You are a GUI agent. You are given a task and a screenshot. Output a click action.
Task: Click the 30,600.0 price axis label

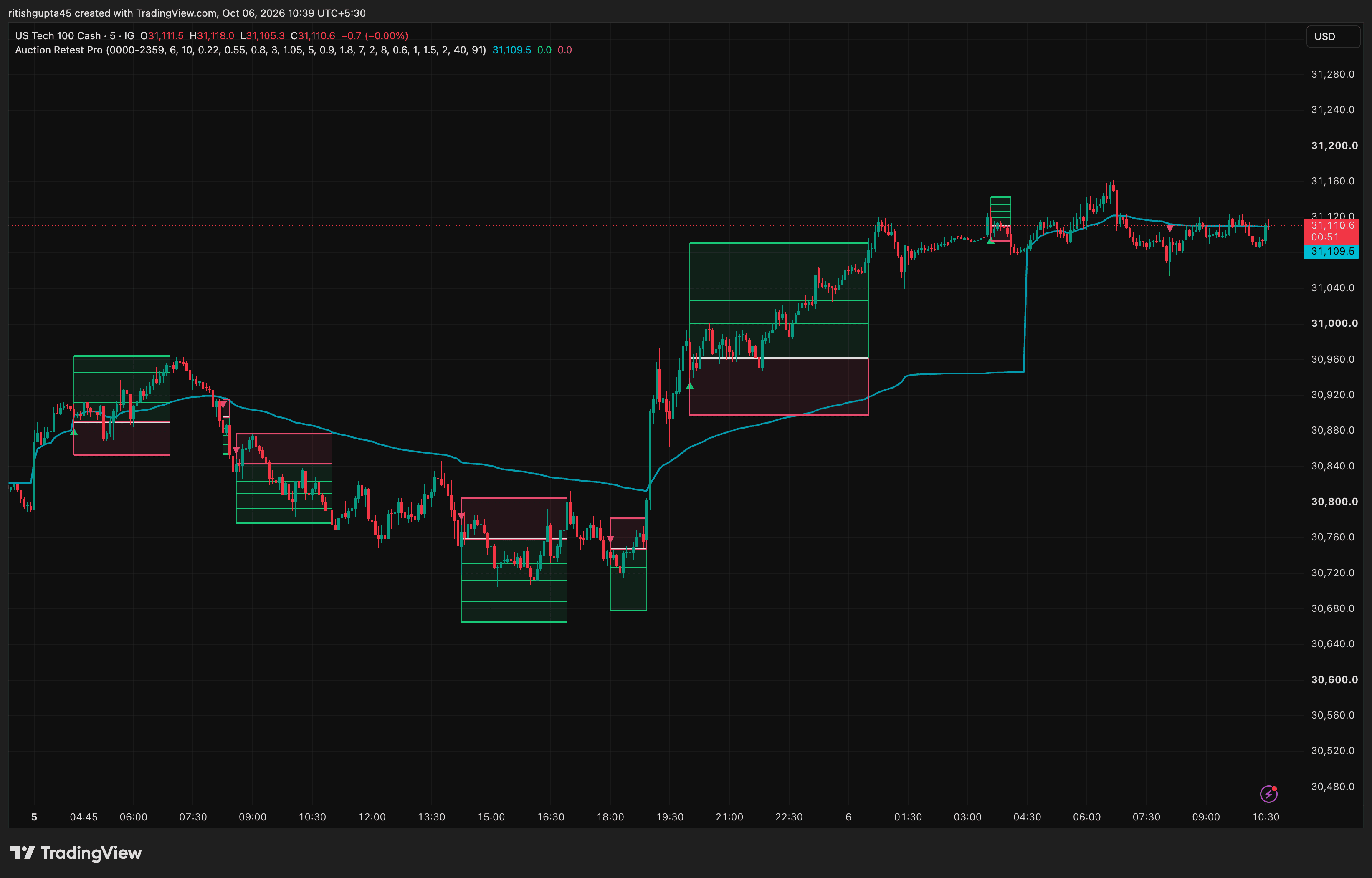pos(1334,680)
